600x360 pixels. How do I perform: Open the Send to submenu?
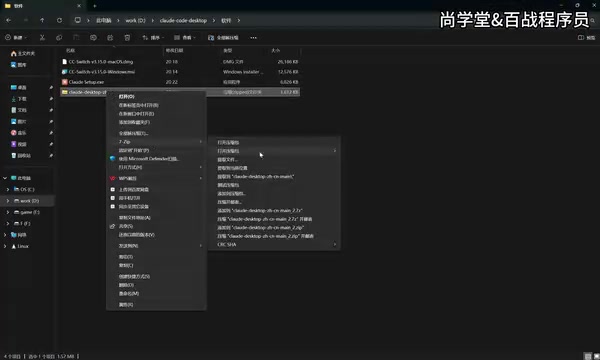[156, 246]
